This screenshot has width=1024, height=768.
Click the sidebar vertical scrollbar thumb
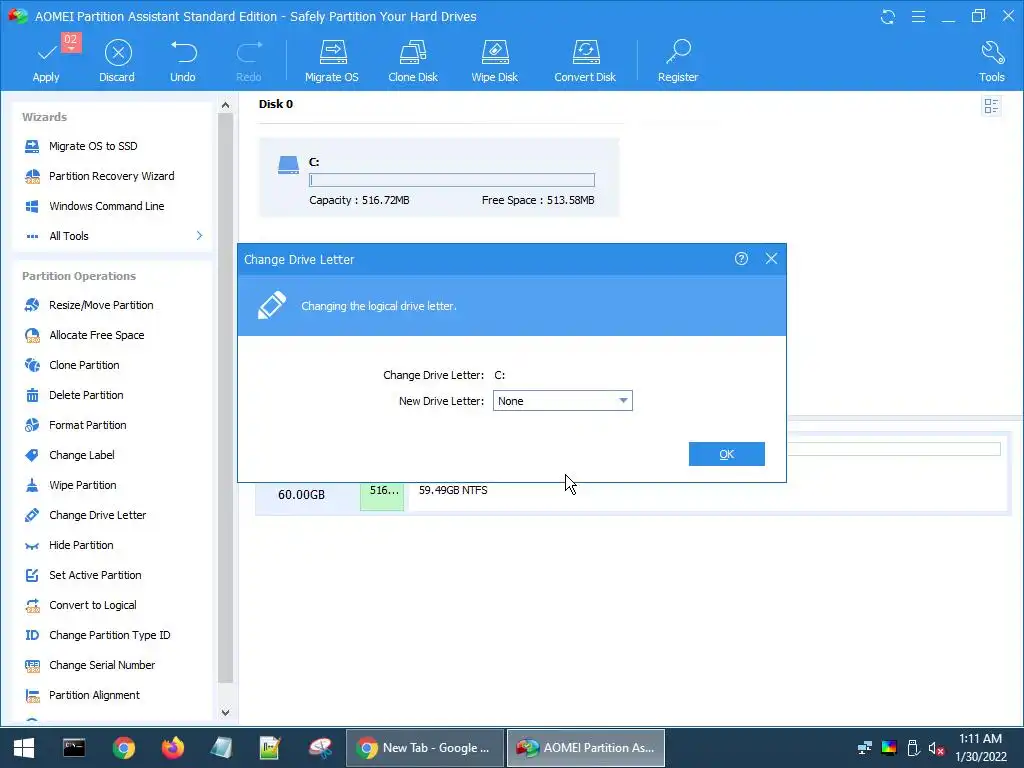click(x=225, y=398)
